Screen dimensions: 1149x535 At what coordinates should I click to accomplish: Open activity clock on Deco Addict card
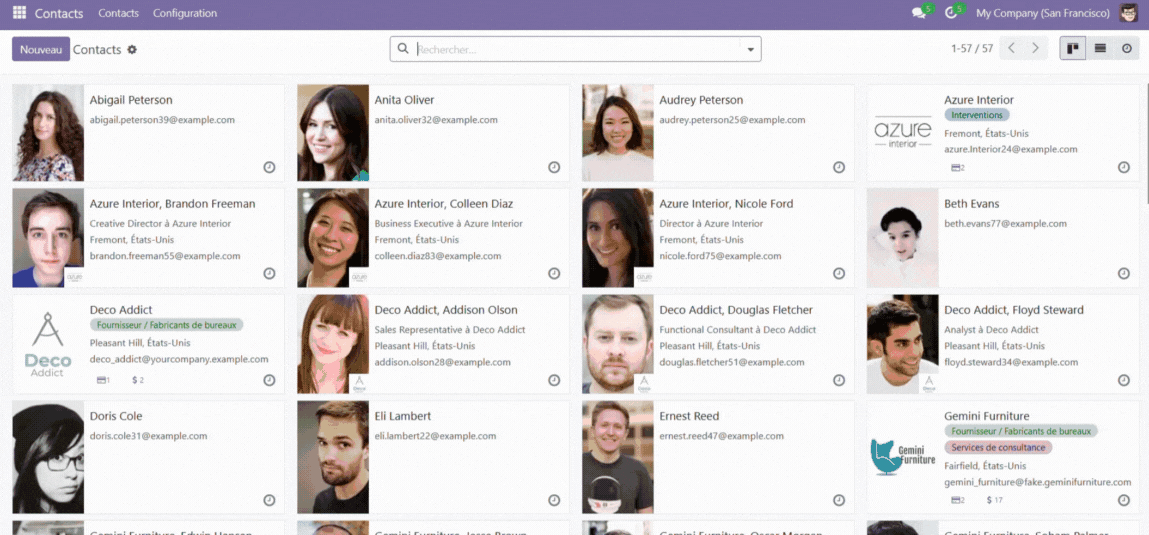coord(269,380)
